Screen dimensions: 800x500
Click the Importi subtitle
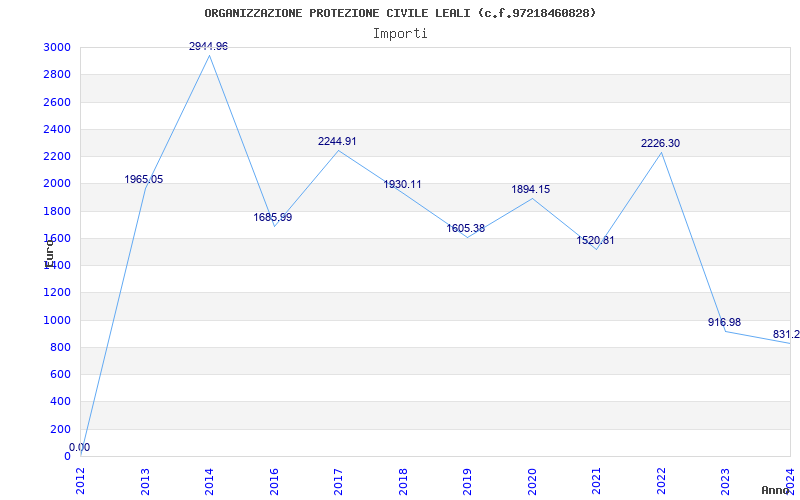tap(400, 34)
